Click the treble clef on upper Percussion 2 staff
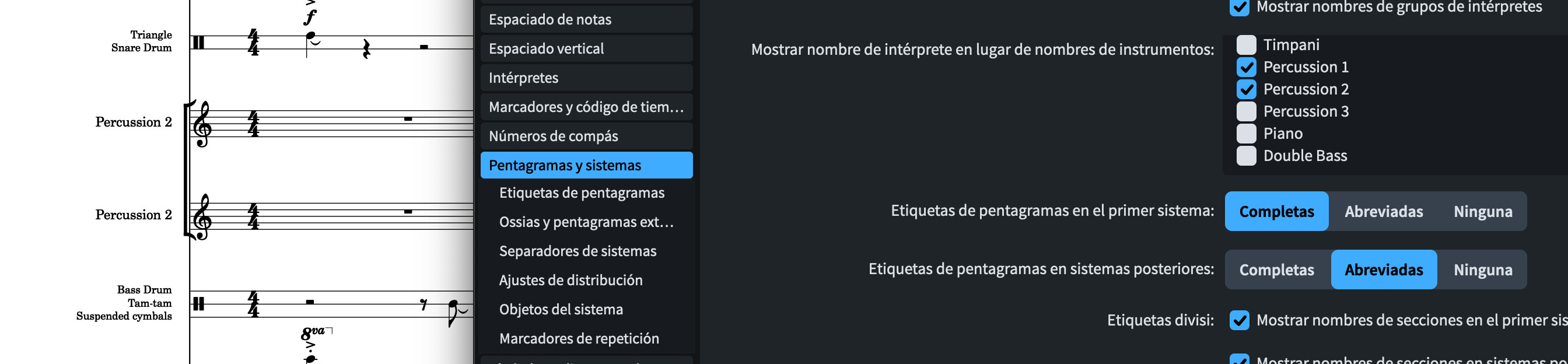The image size is (1568, 364). coord(202,125)
